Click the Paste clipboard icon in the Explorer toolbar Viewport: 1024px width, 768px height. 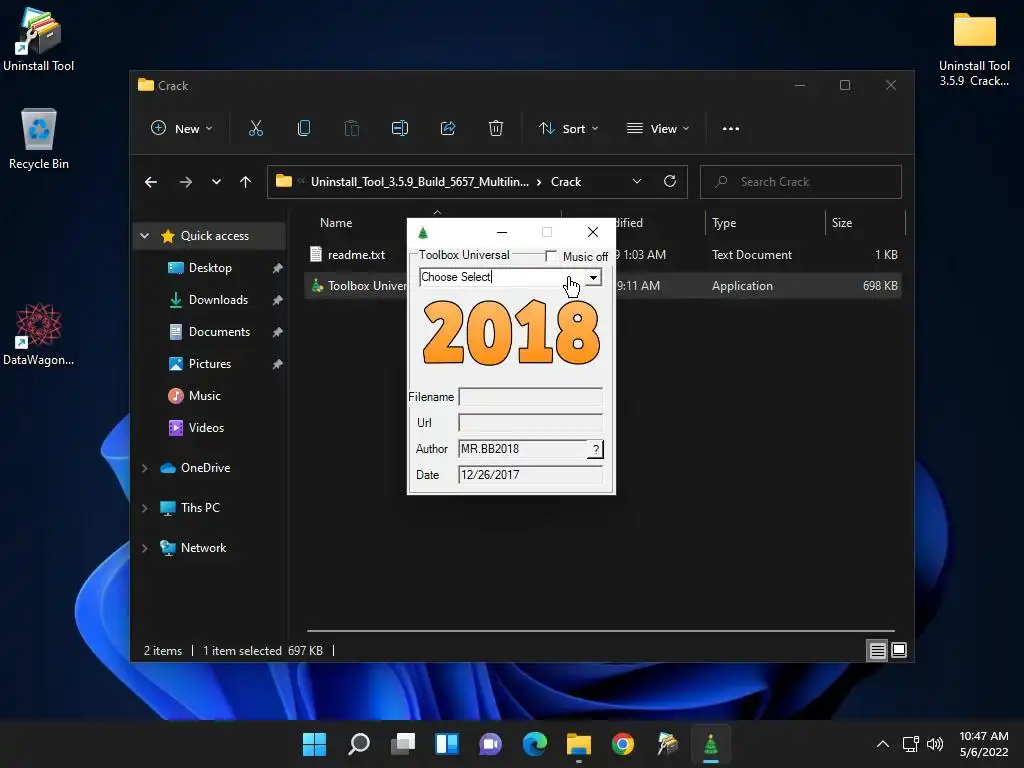(351, 129)
